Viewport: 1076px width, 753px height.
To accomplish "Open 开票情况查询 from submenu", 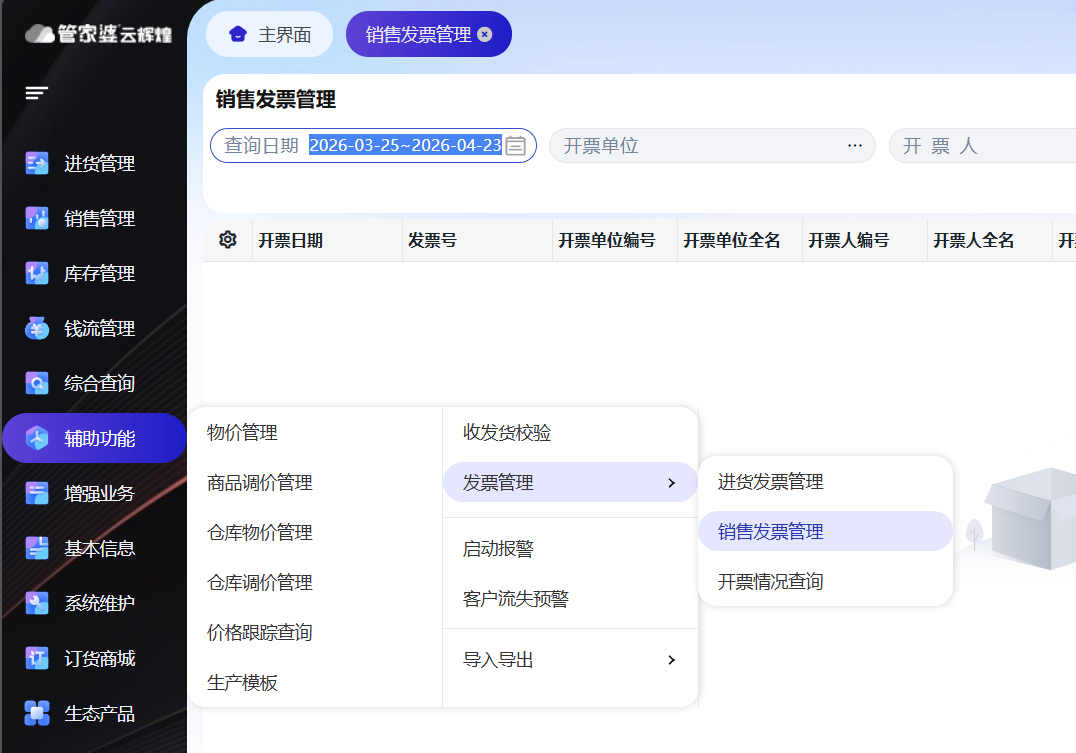I will click(x=771, y=581).
